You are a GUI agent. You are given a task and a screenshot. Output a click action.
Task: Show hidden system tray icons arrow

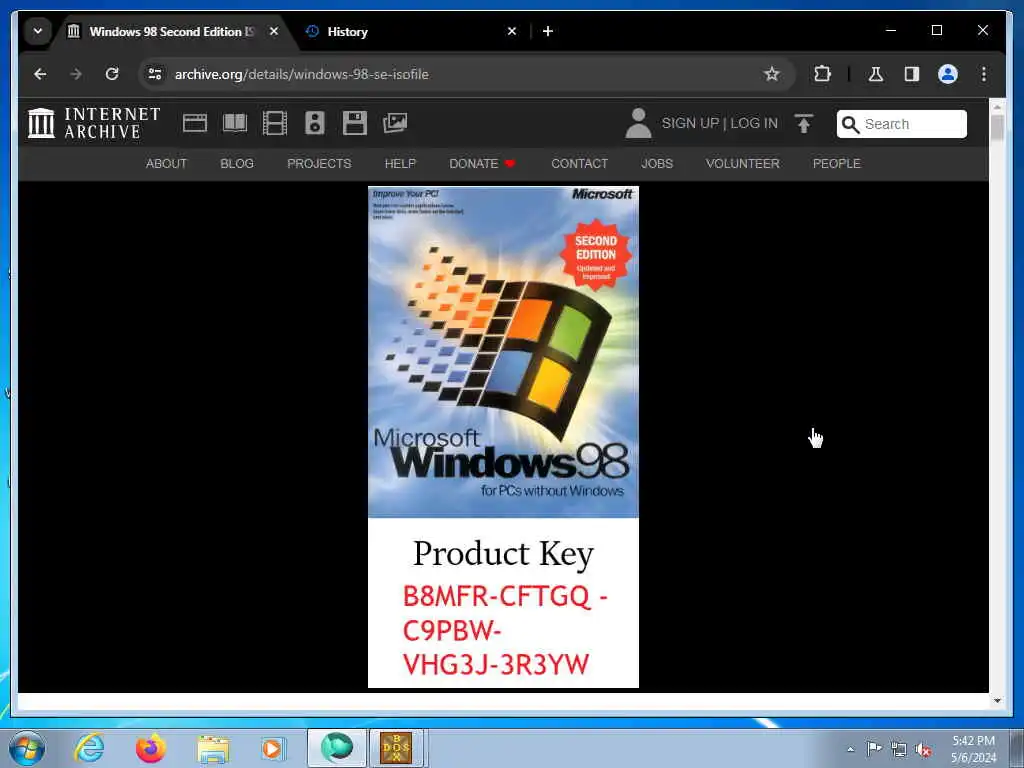pyautogui.click(x=850, y=749)
